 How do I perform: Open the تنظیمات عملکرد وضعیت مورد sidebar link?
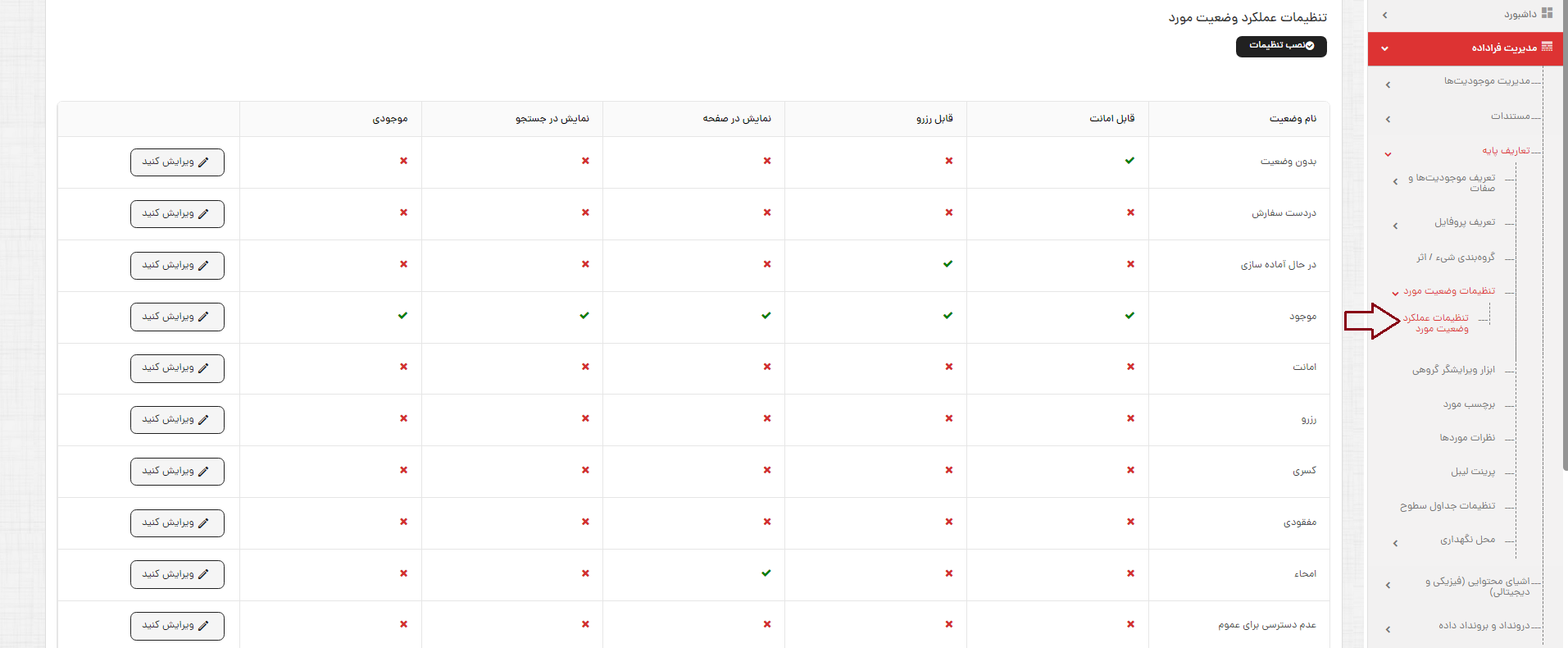[1435, 323]
